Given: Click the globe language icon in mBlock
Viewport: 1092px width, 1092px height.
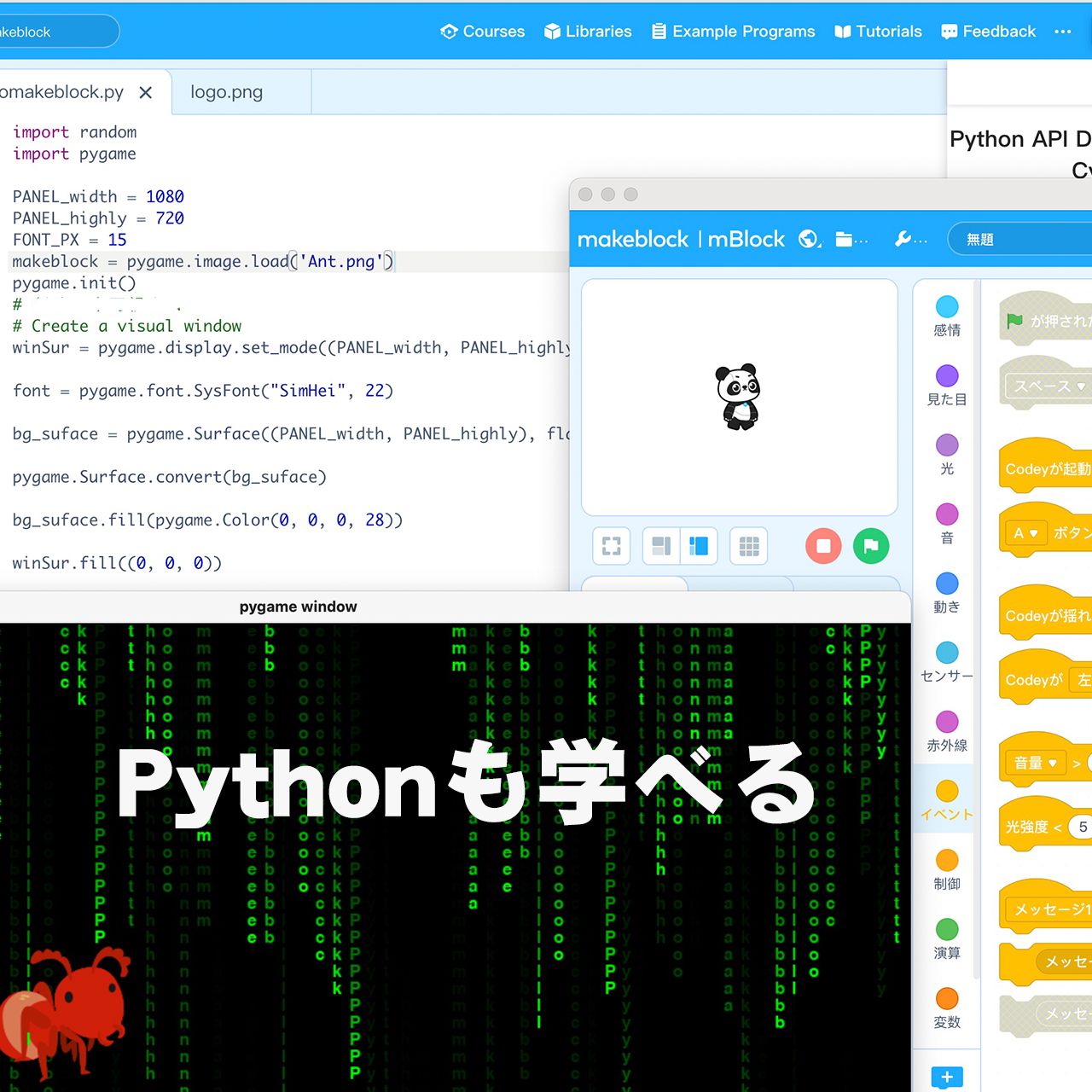Looking at the screenshot, I should pyautogui.click(x=809, y=239).
